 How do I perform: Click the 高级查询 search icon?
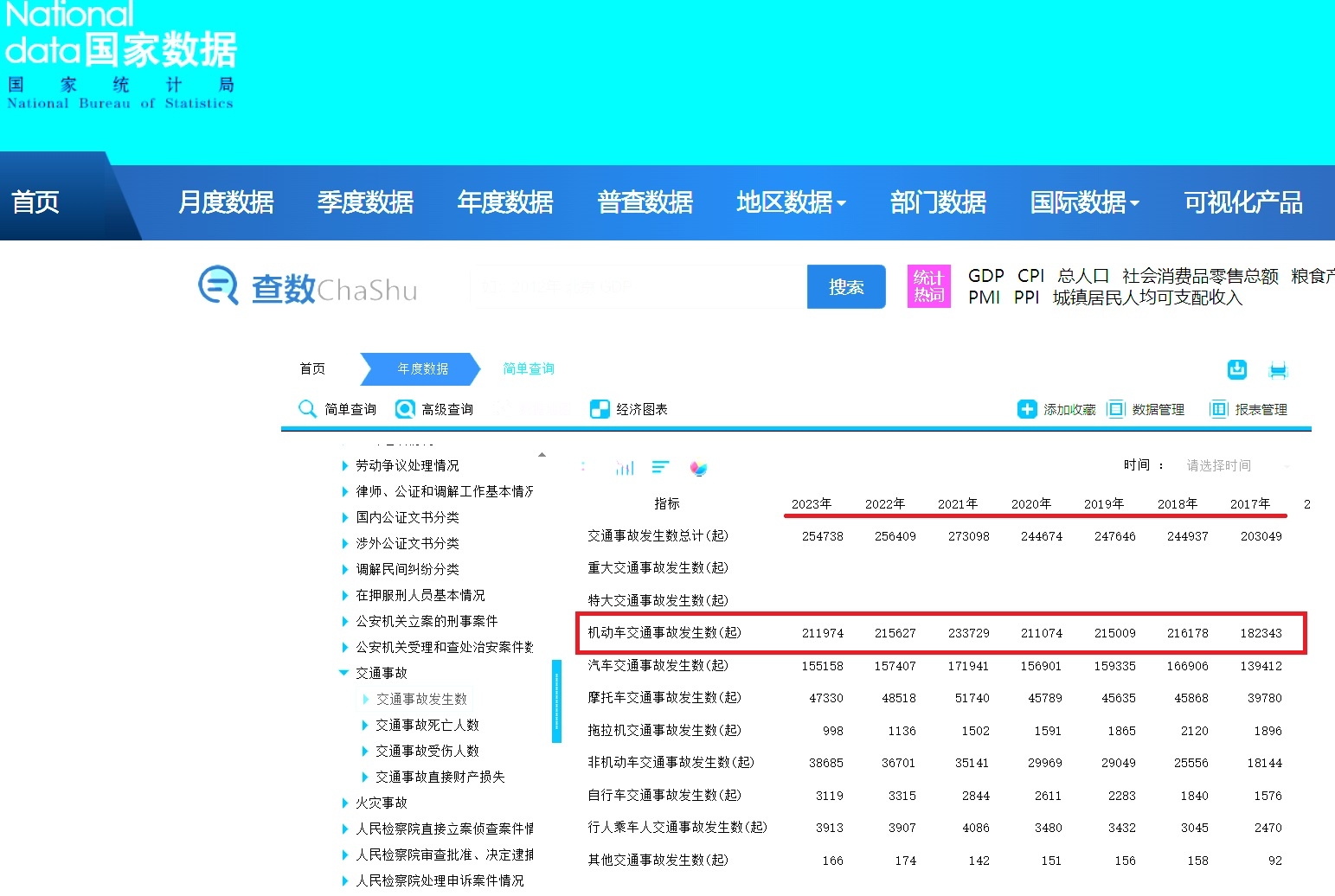point(405,409)
